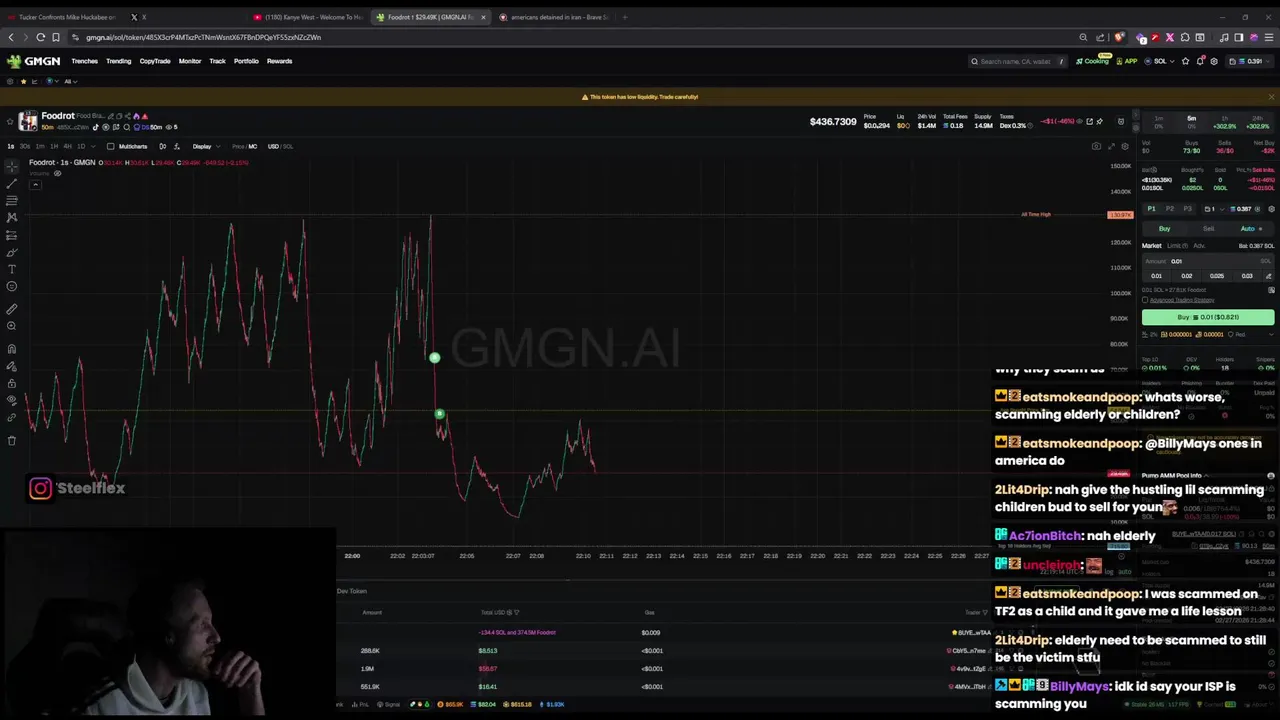This screenshot has width=1280, height=720.
Task: Open the Portfolio page
Action: point(246,61)
